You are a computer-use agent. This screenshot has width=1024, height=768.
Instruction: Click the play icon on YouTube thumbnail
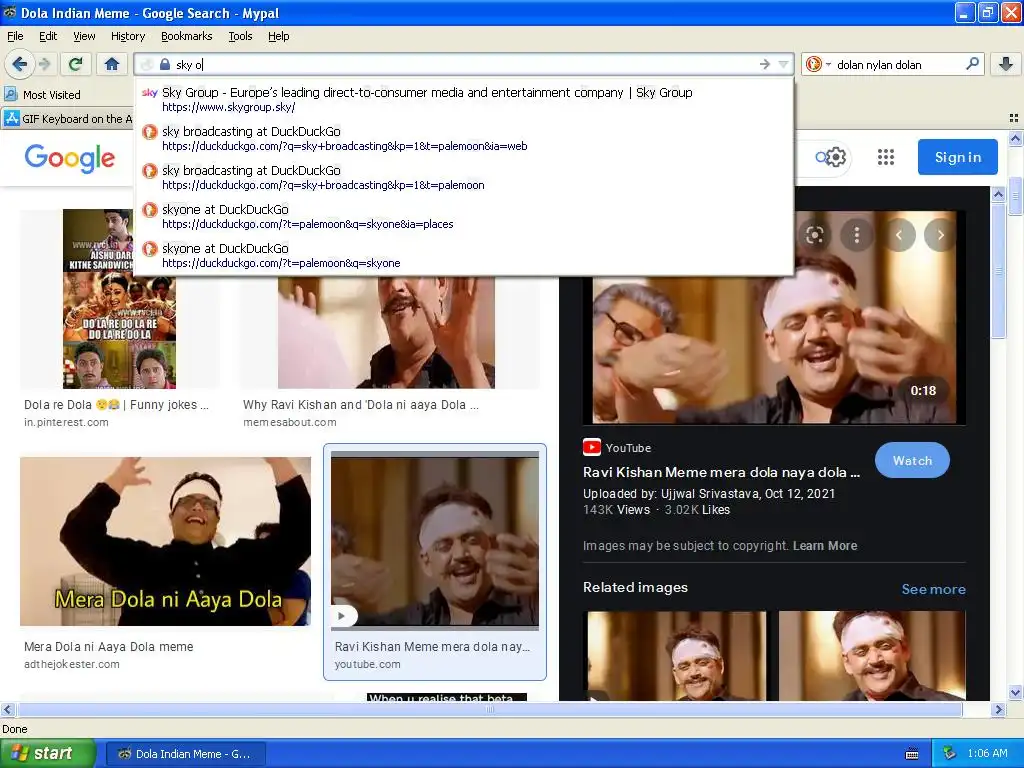pos(342,615)
